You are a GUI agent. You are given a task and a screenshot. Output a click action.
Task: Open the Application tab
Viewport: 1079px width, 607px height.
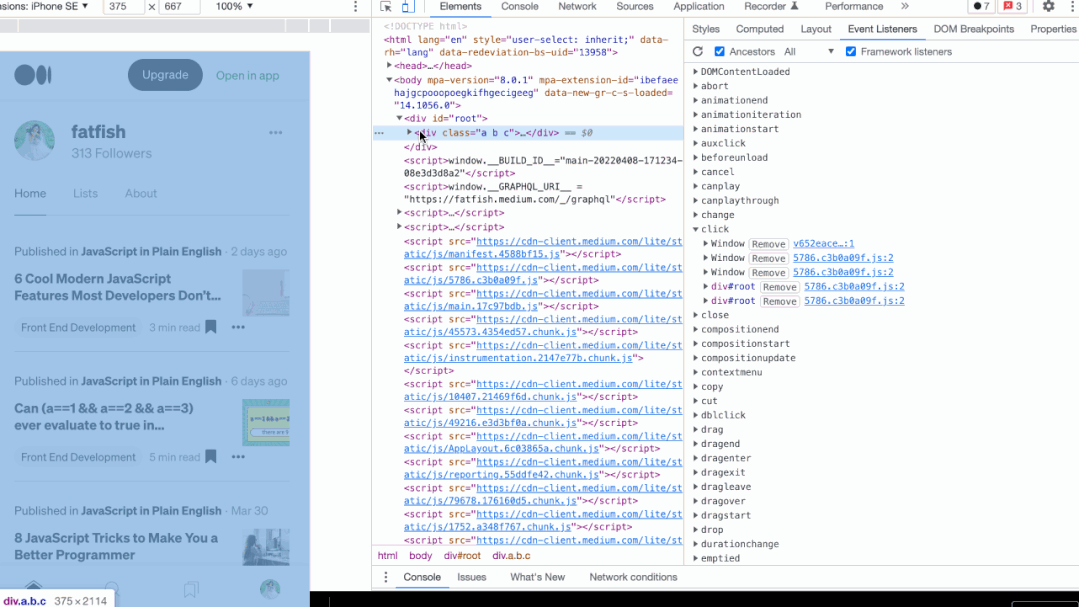coord(698,6)
